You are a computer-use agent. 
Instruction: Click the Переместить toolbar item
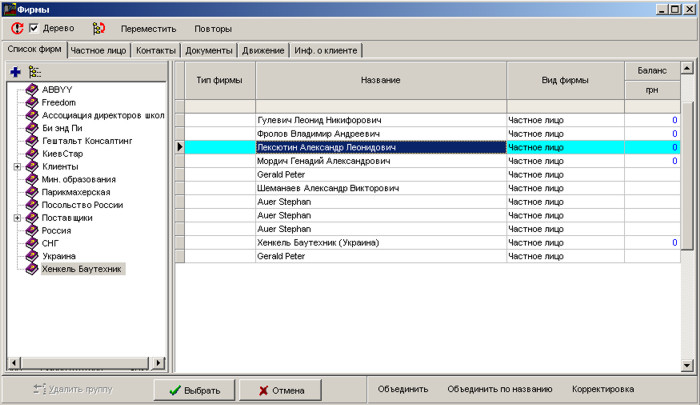coord(149,29)
